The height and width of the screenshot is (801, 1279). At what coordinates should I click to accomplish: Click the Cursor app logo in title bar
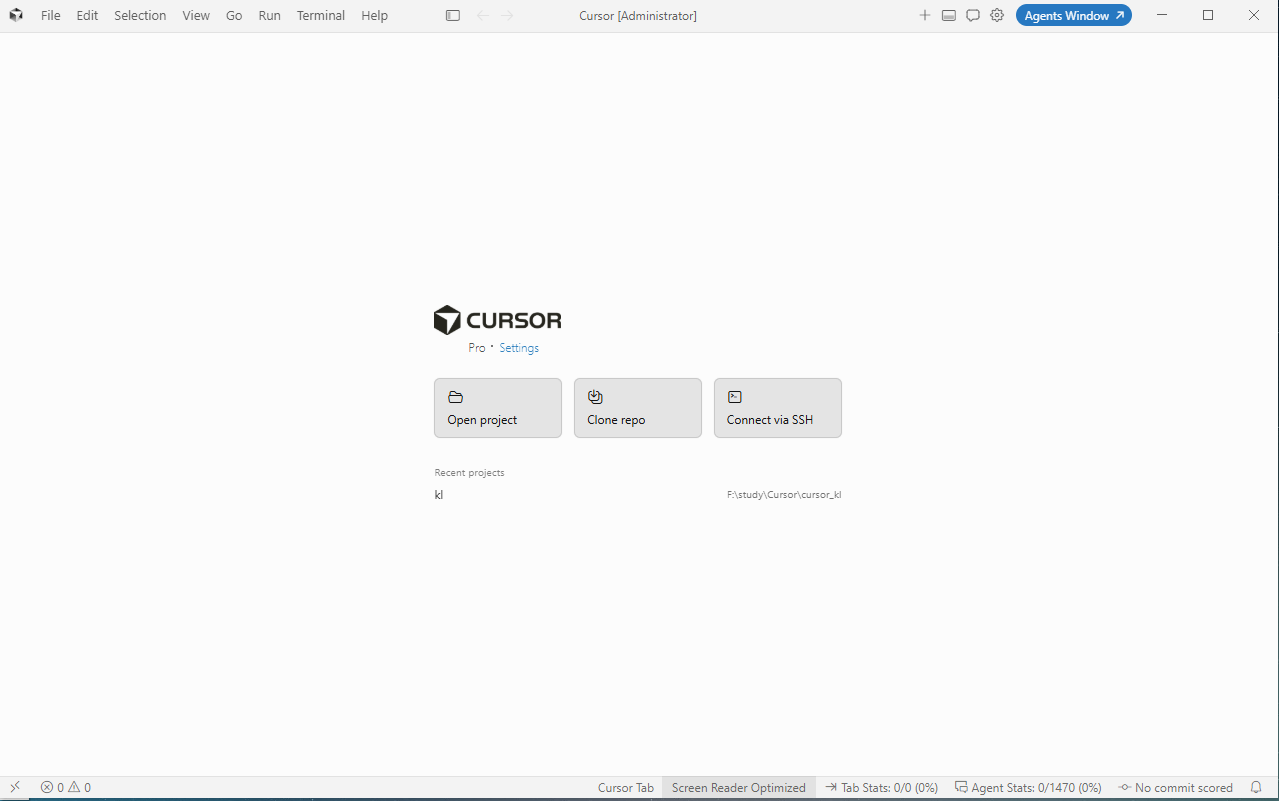(16, 15)
